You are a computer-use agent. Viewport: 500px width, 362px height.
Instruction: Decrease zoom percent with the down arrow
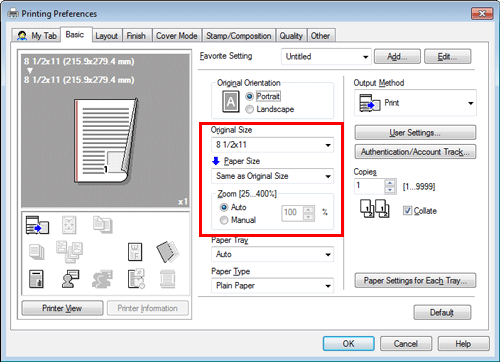pos(308,217)
